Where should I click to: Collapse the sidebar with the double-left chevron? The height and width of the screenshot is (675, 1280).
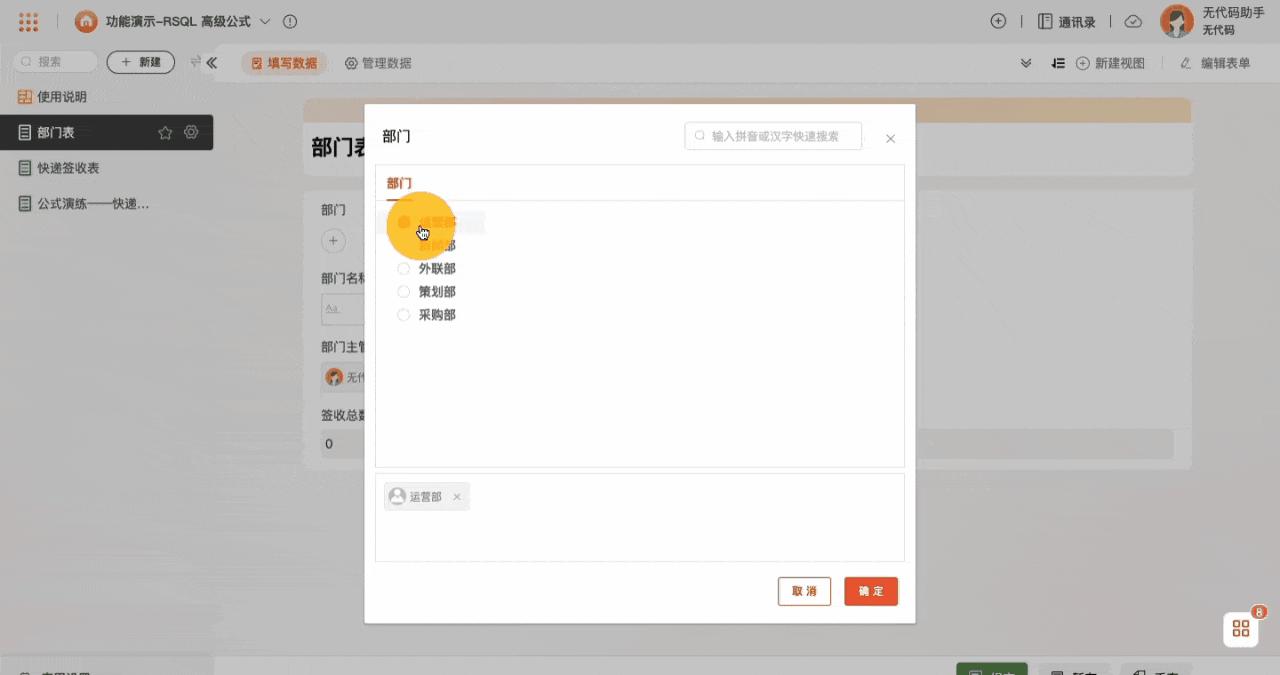click(211, 62)
